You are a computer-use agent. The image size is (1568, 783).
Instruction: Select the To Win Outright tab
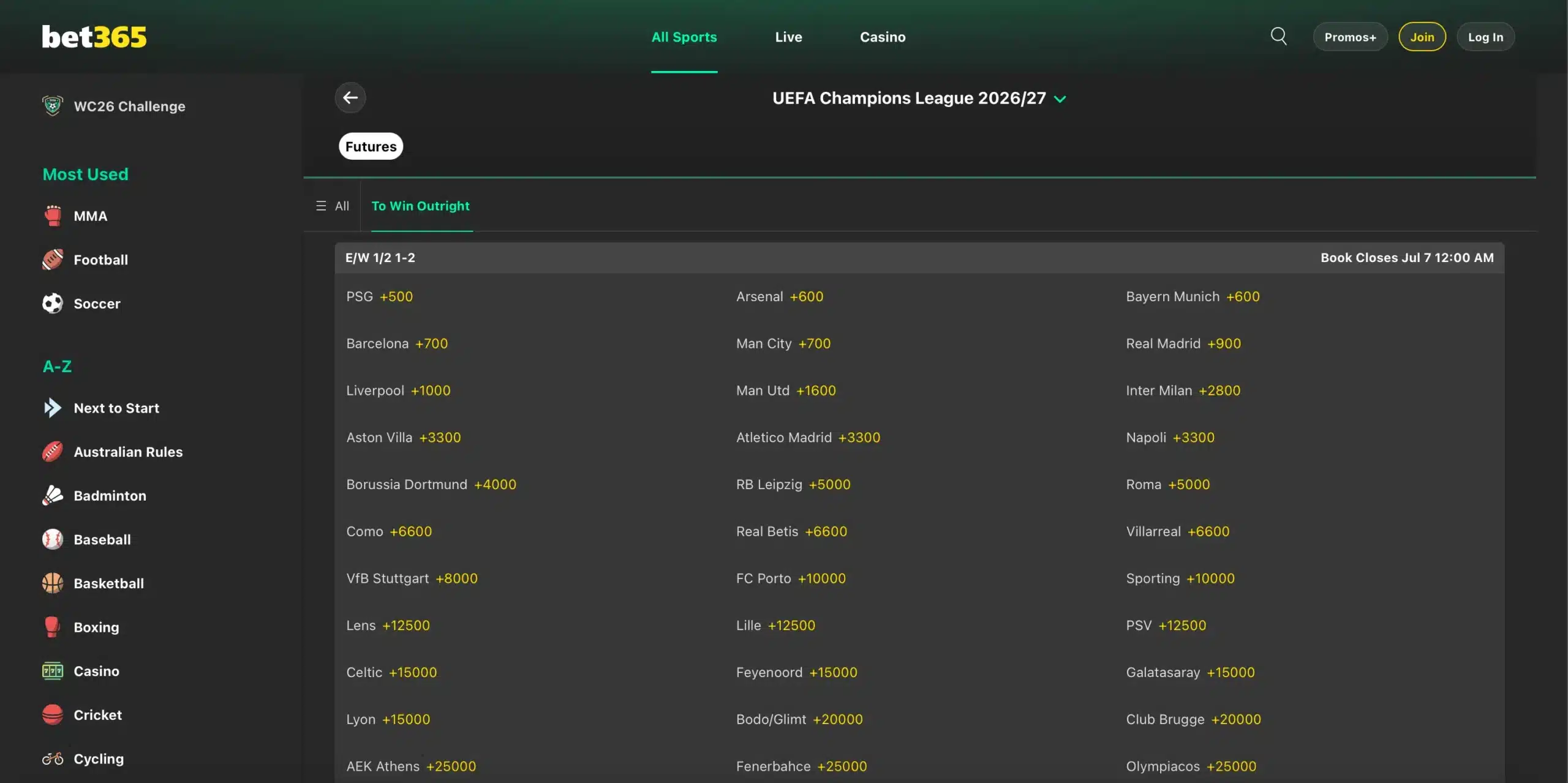pyautogui.click(x=421, y=206)
